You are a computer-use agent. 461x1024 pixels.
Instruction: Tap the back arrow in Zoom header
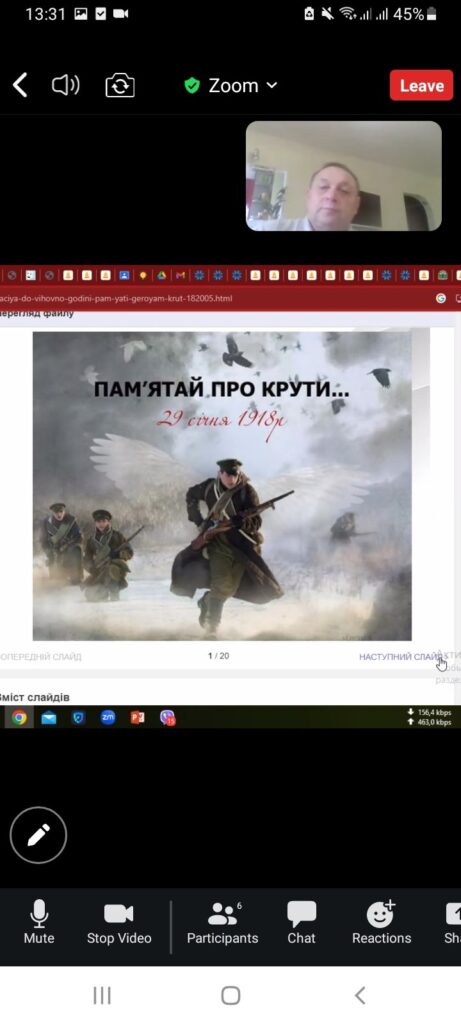pos(20,86)
